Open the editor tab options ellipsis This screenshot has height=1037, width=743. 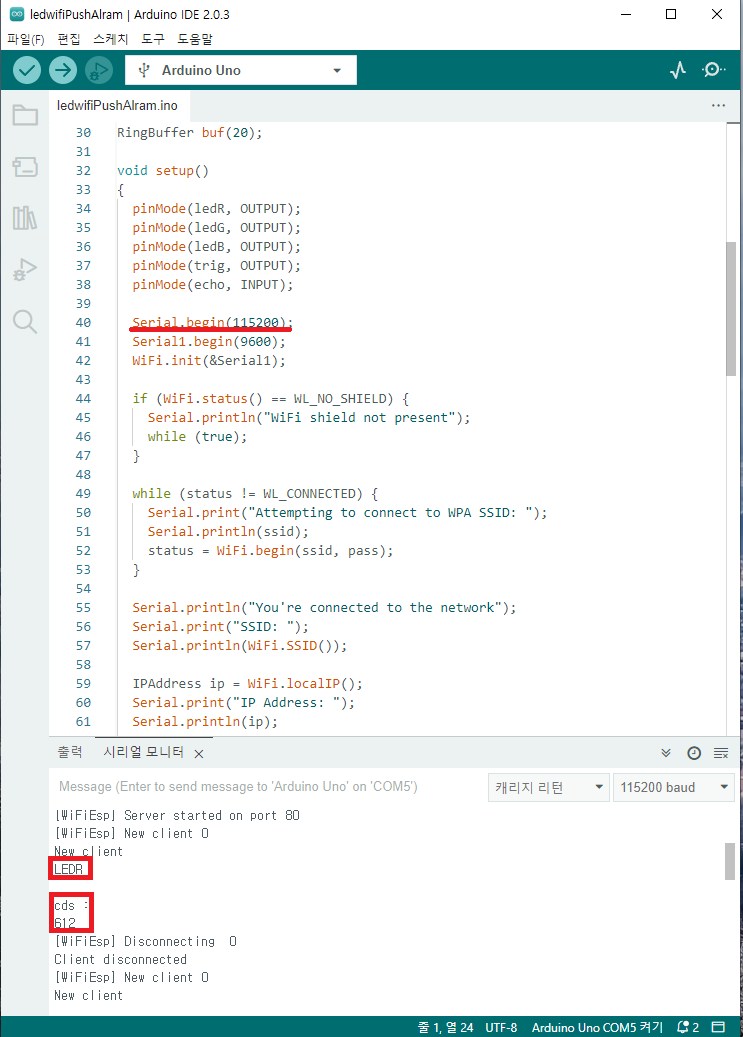(x=719, y=106)
